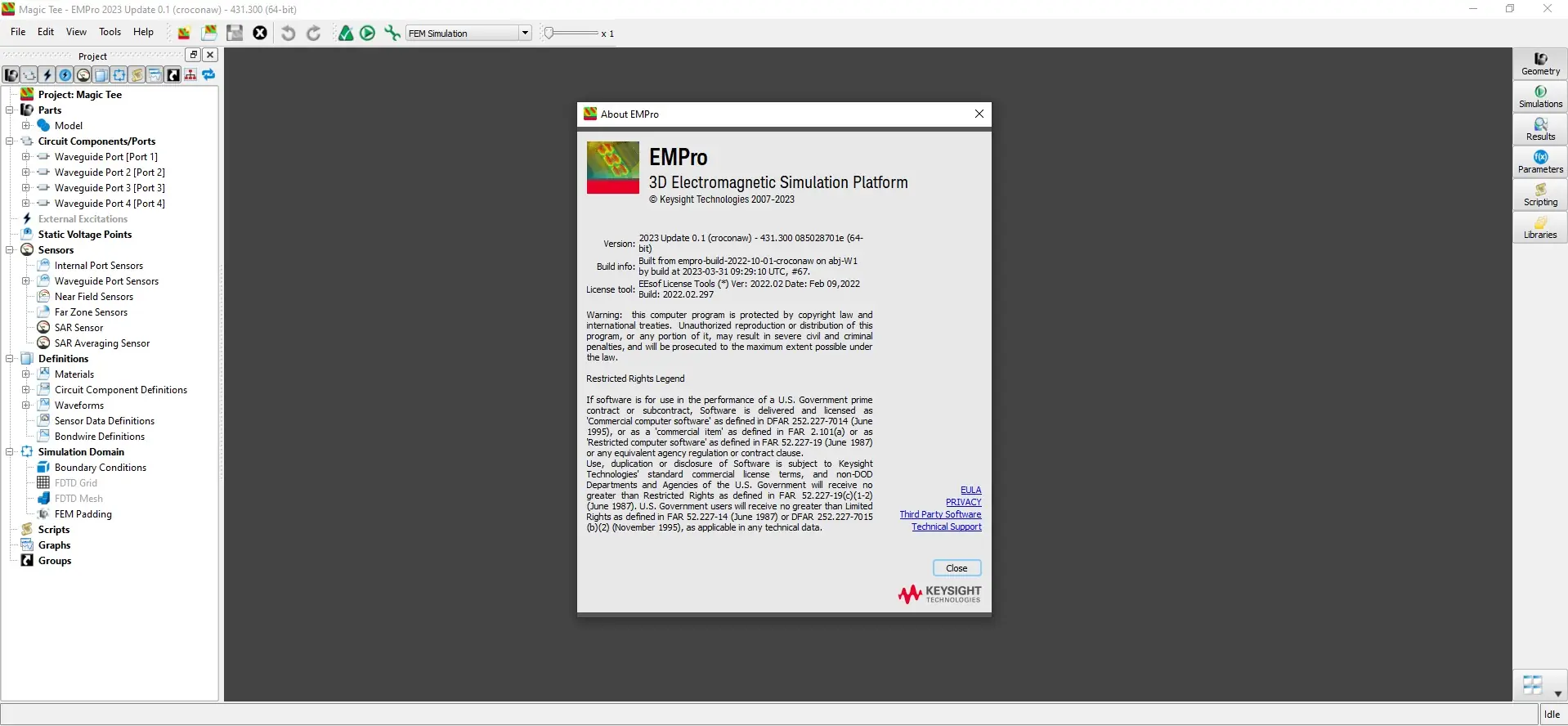The width and height of the screenshot is (1568, 726).
Task: Click the Redo arrow icon
Action: 314,33
